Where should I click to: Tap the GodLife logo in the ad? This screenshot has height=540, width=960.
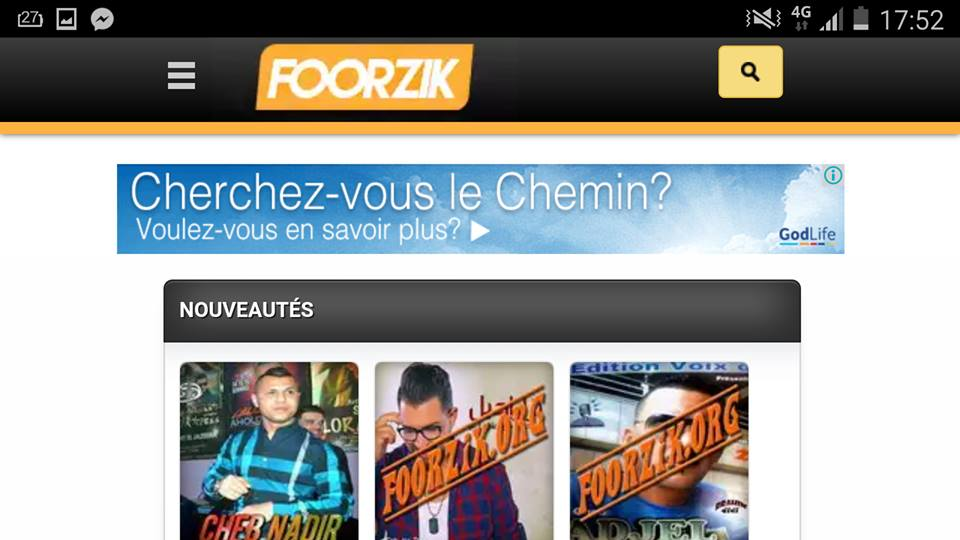(x=807, y=236)
